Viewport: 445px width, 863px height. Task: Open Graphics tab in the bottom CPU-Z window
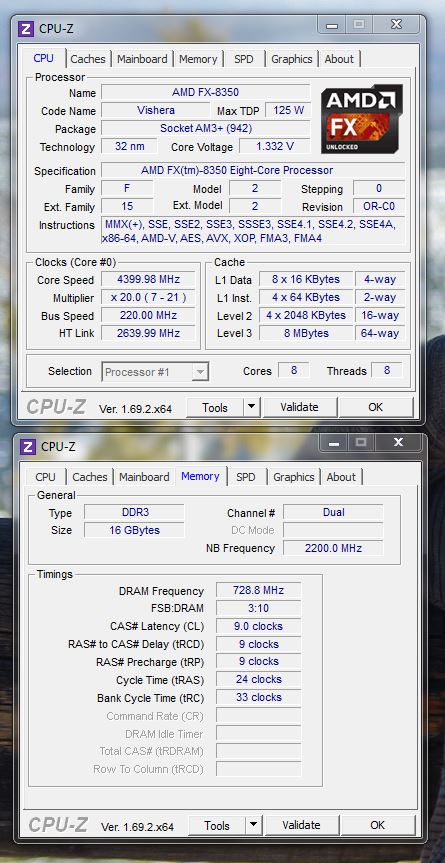point(294,477)
